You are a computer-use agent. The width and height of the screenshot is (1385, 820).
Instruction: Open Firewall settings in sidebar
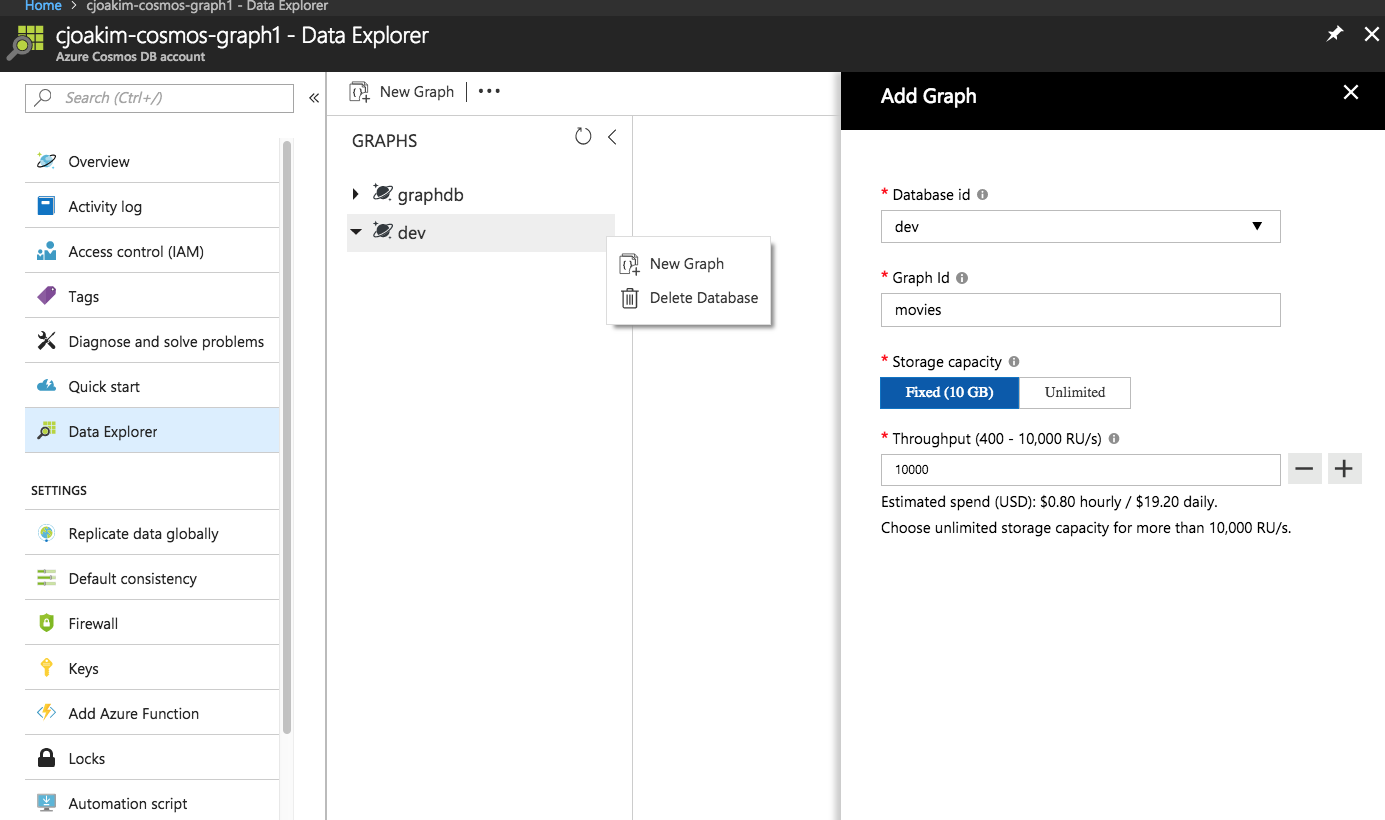pos(152,623)
